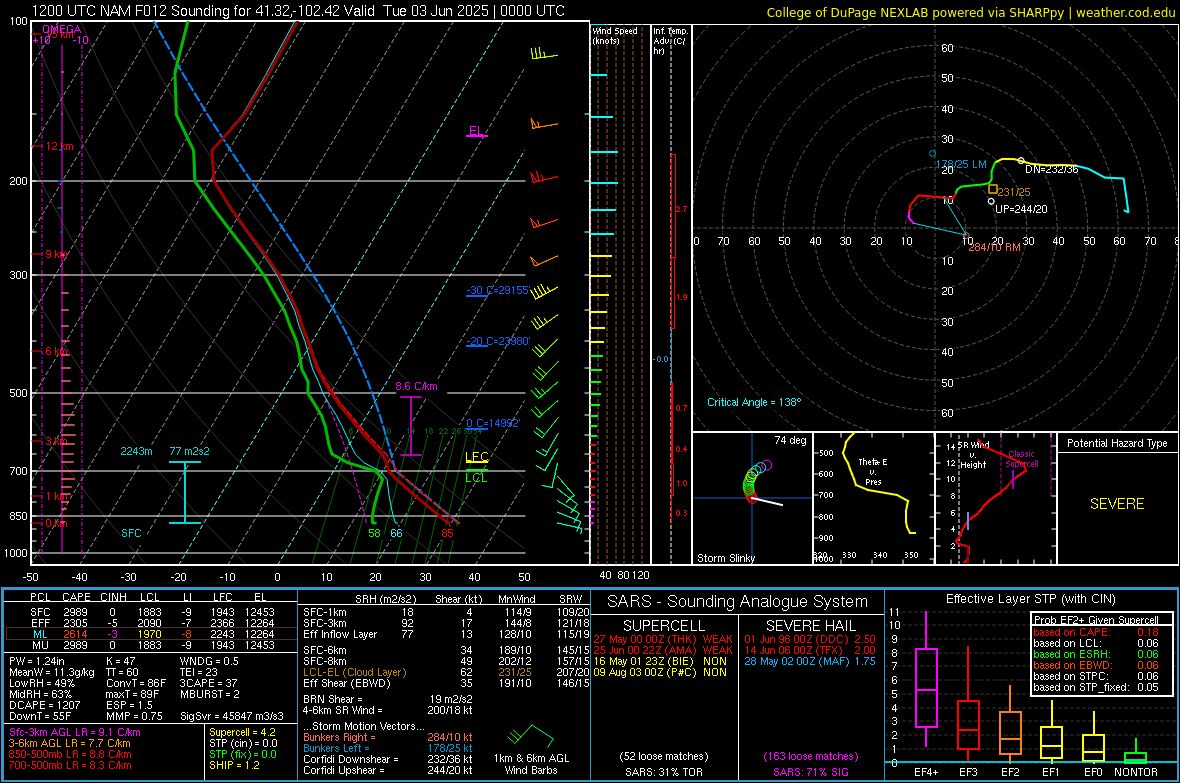This screenshot has height=783, width=1180.
Task: Select the ML parcel row
Action: (x=150, y=634)
